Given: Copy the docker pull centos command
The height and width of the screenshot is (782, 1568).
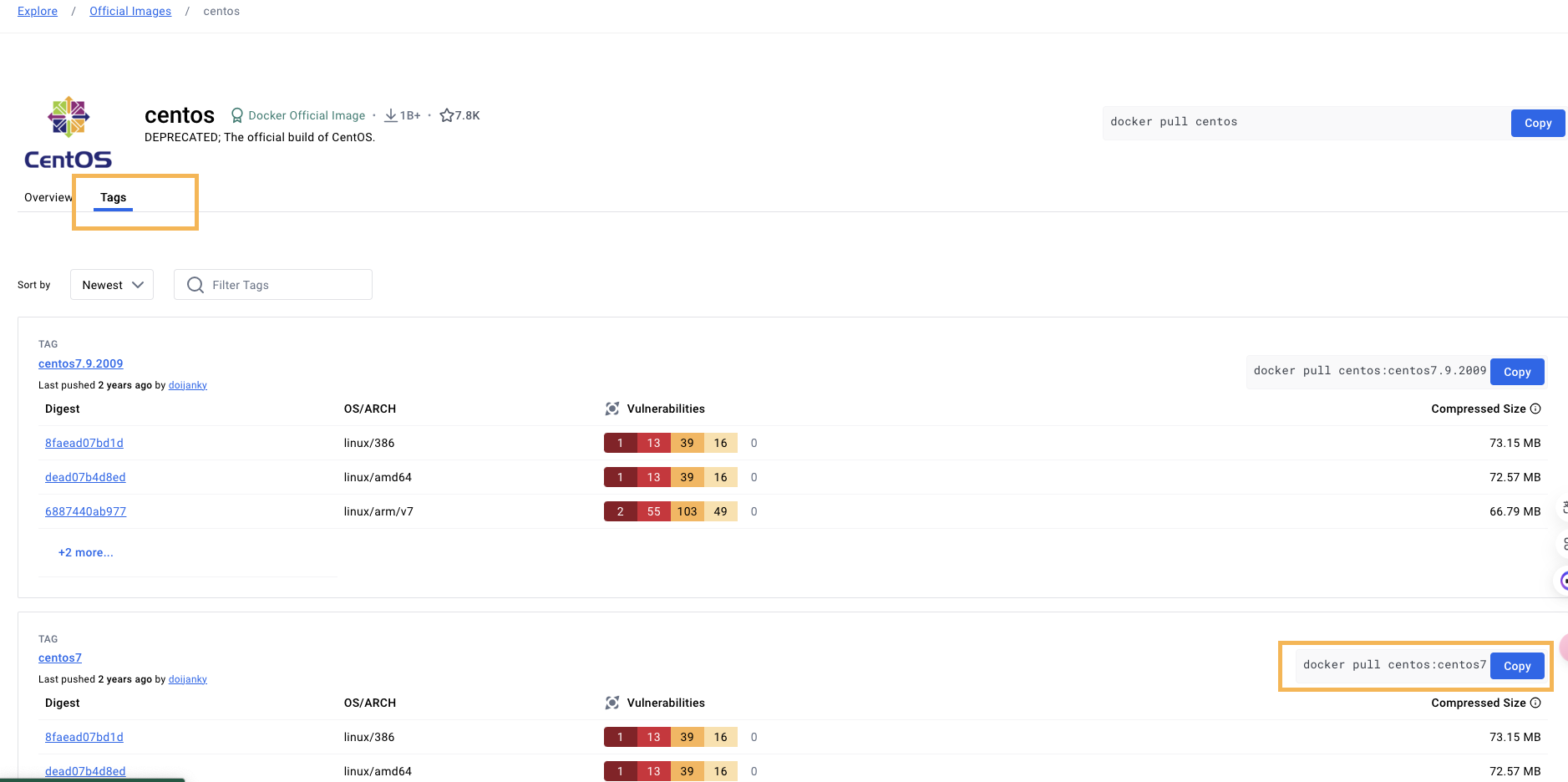Looking at the screenshot, I should (x=1537, y=123).
